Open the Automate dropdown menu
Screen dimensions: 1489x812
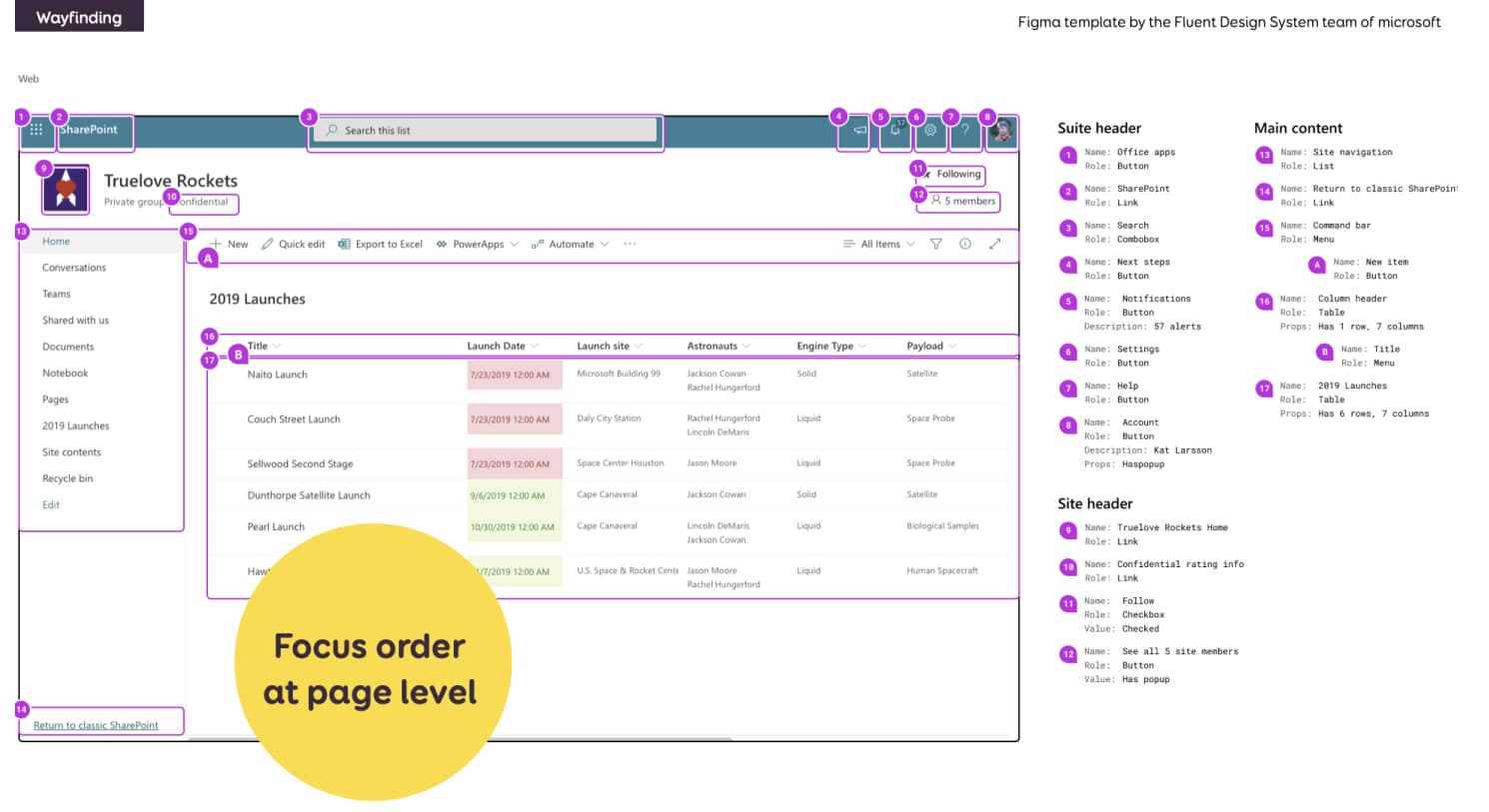coord(571,244)
